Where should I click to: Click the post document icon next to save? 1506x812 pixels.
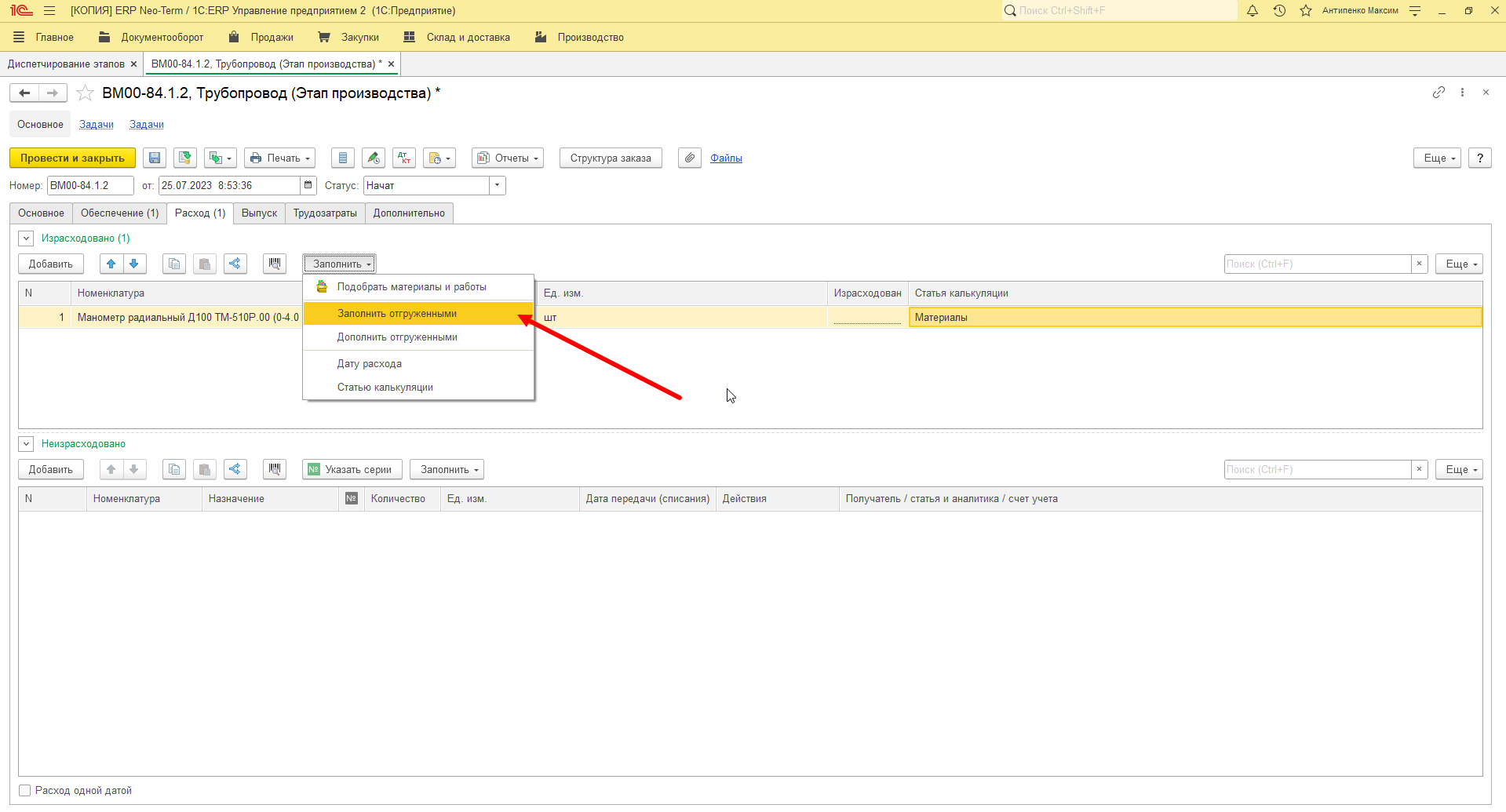coord(185,158)
